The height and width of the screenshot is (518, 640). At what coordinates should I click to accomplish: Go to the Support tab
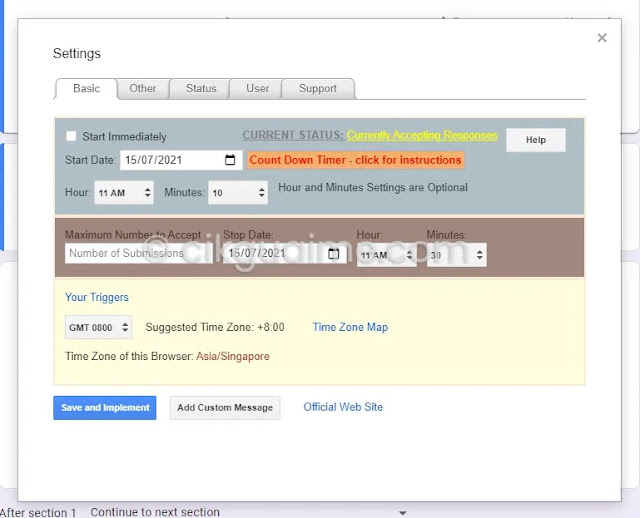click(x=318, y=88)
